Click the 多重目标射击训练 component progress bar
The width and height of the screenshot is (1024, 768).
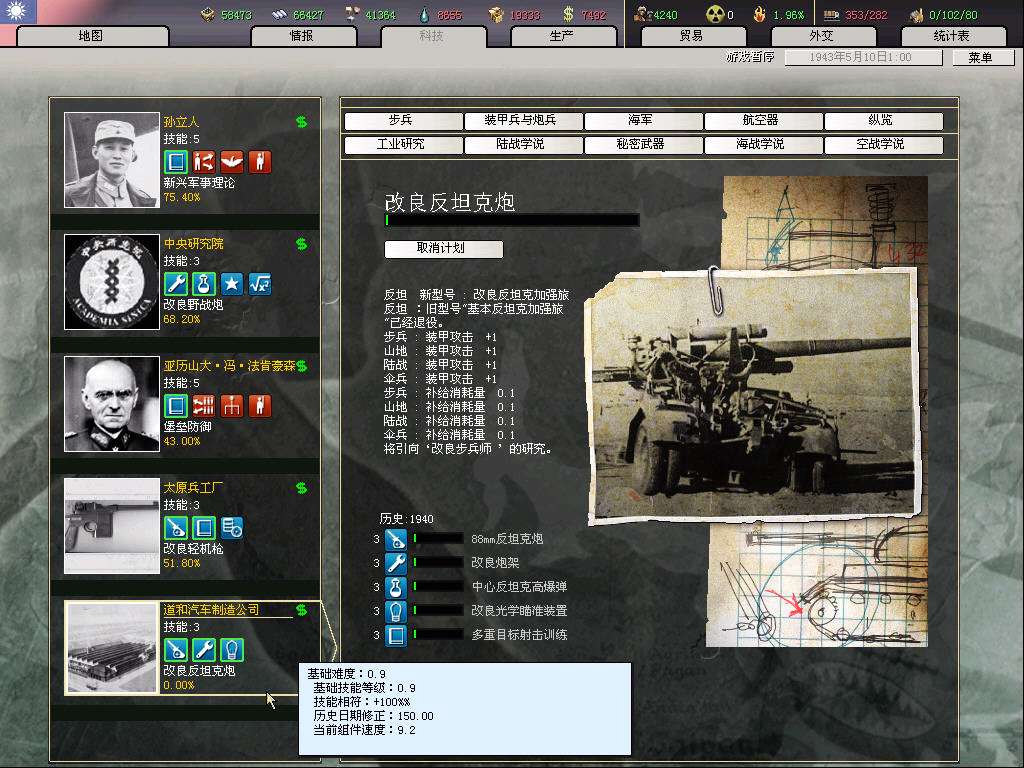point(438,635)
